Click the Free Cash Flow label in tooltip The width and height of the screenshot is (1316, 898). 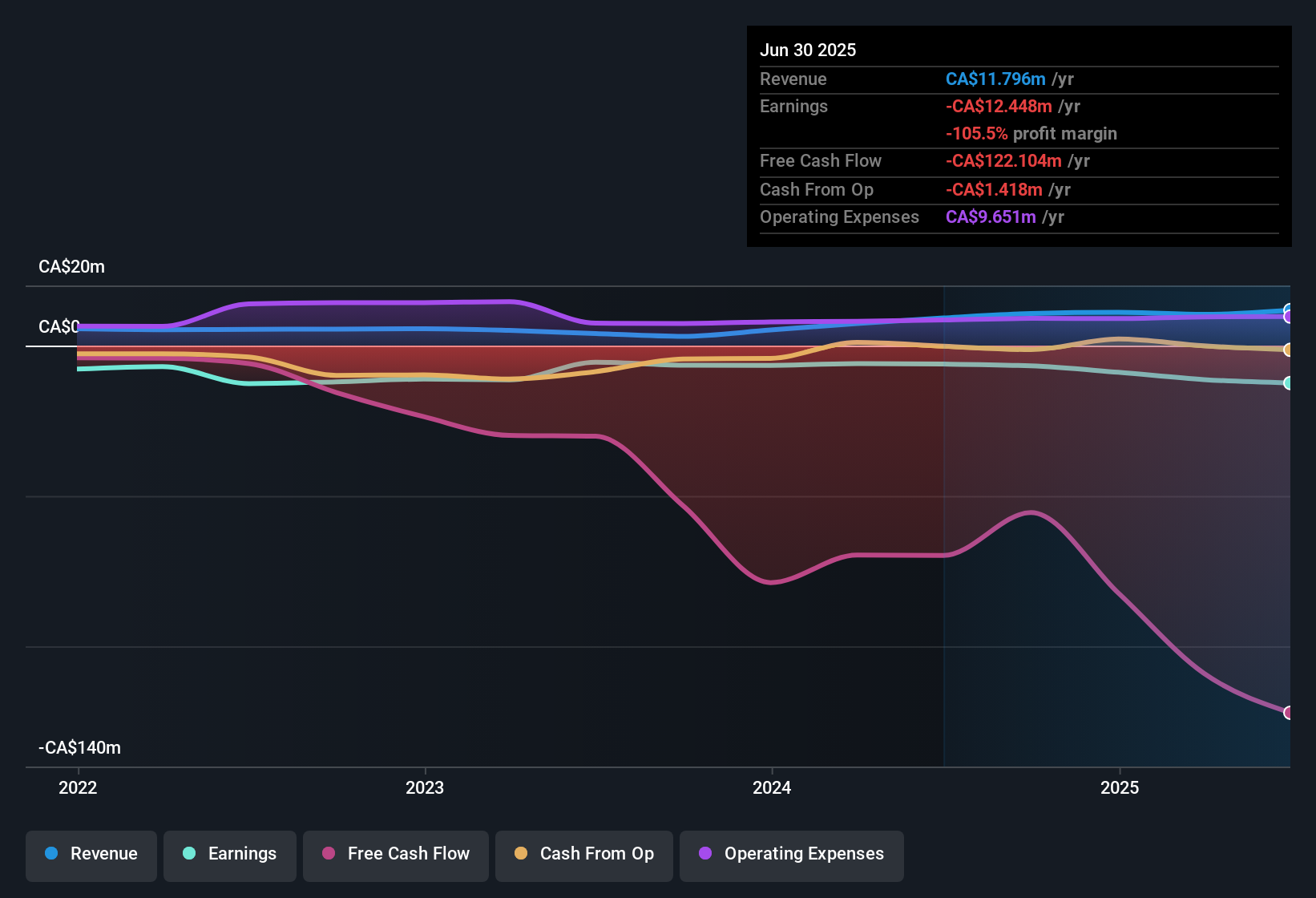pos(821,160)
